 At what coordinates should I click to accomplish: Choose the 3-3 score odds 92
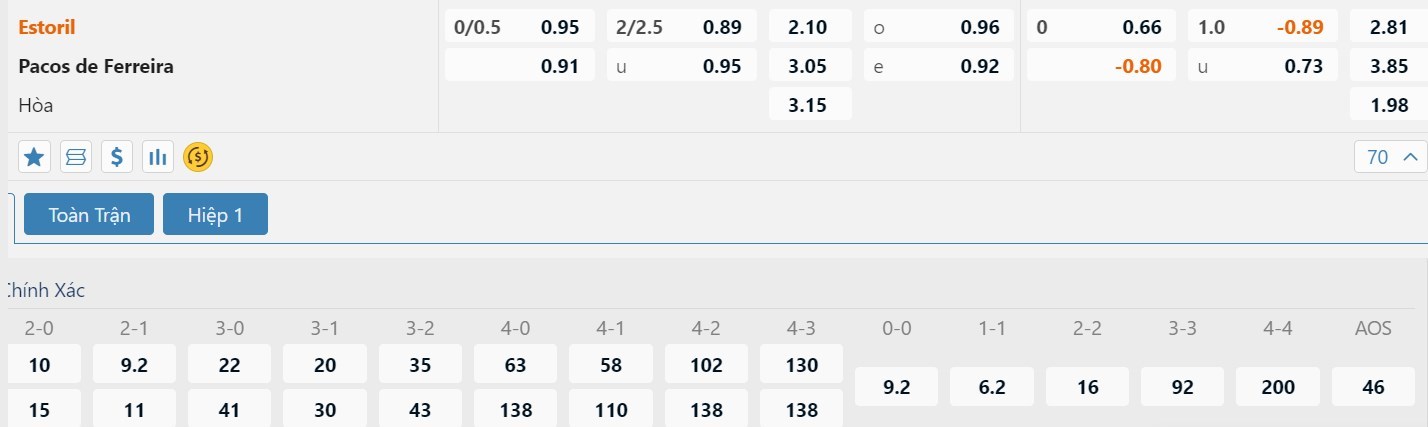click(x=1183, y=386)
